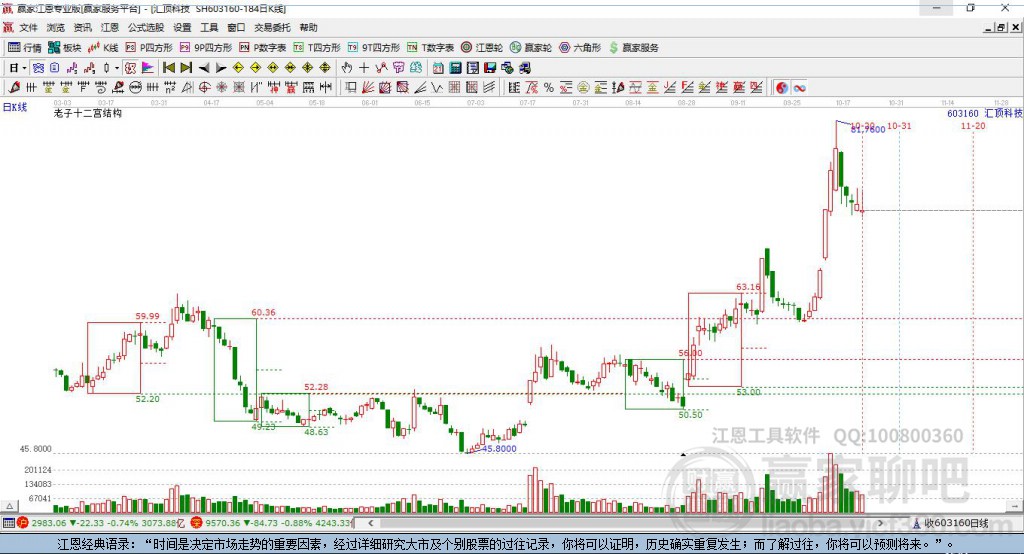Open the 行情 quotes view
Screen dimensions: 1024x554
tap(24, 48)
